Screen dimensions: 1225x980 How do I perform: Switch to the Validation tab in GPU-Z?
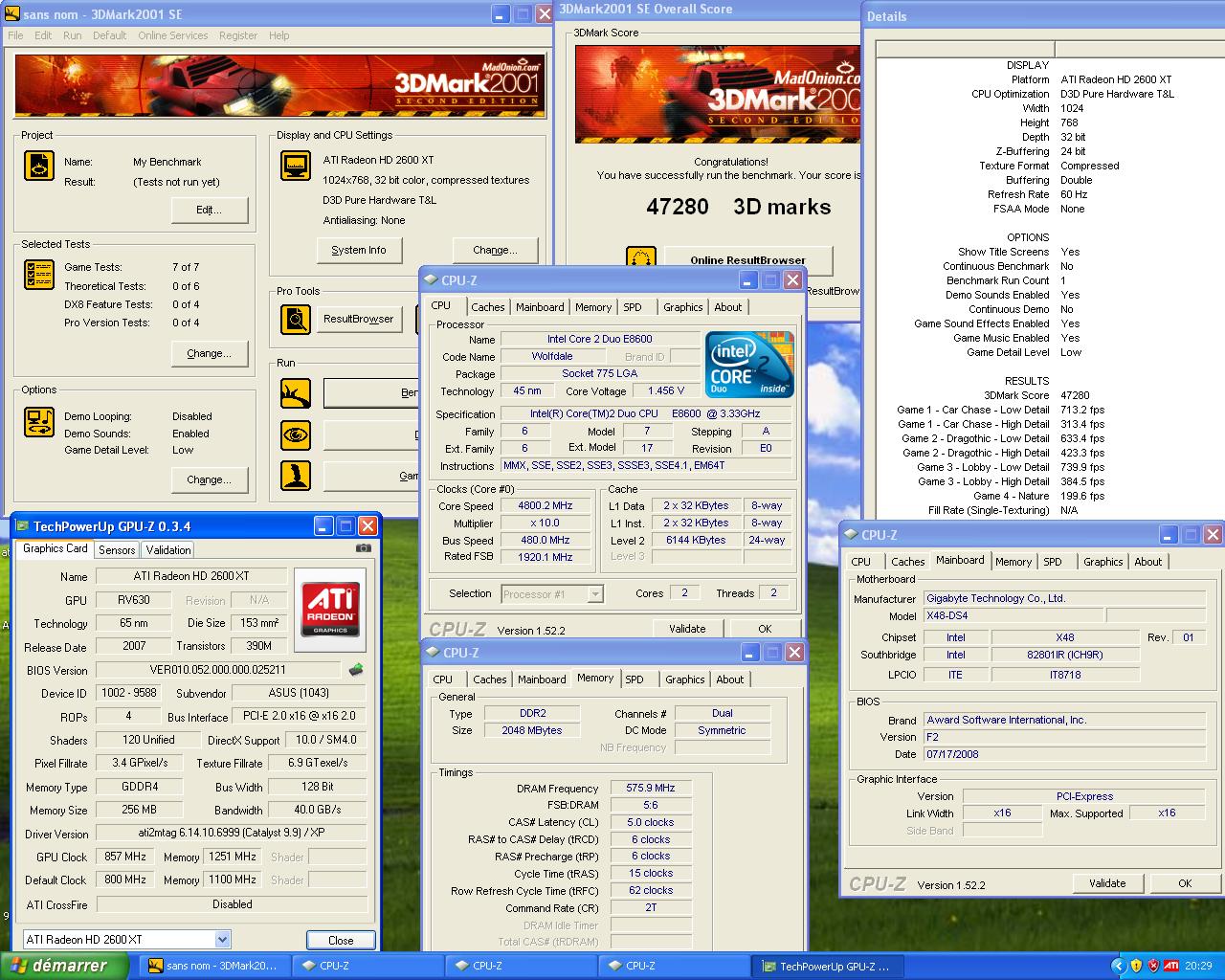168,550
